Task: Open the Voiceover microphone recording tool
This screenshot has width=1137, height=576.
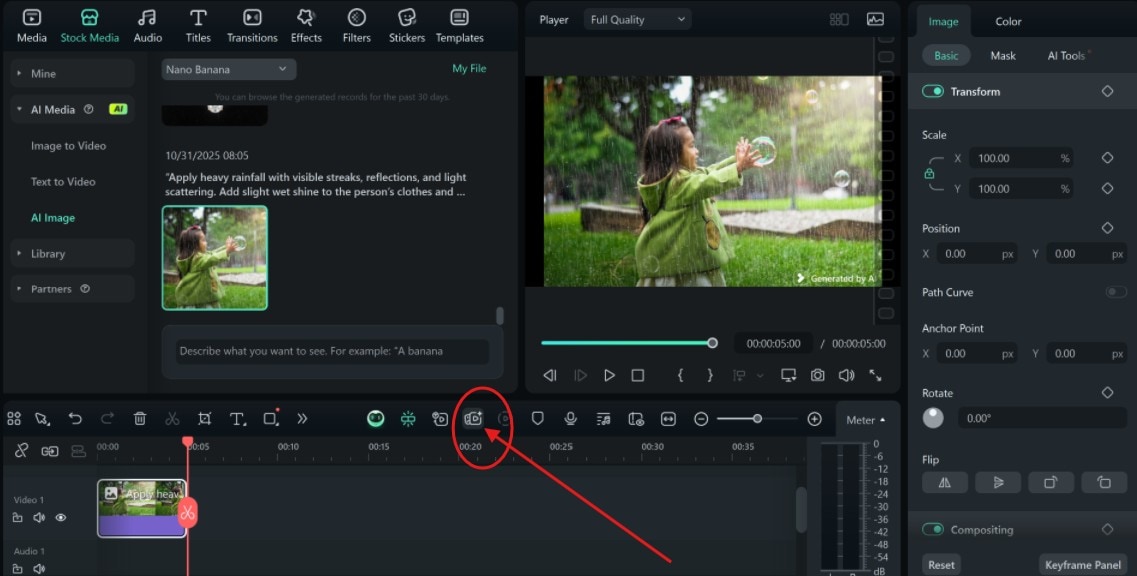Action: (x=570, y=419)
